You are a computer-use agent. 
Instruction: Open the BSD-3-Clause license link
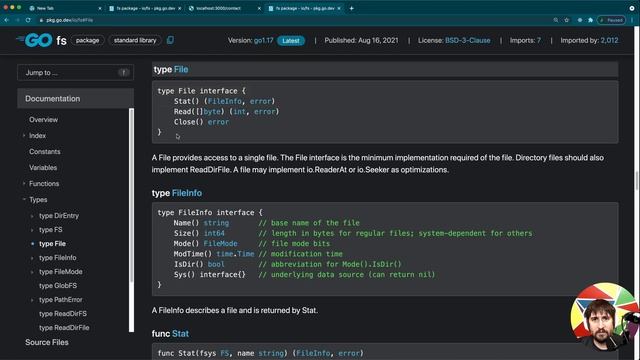[x=467, y=40]
